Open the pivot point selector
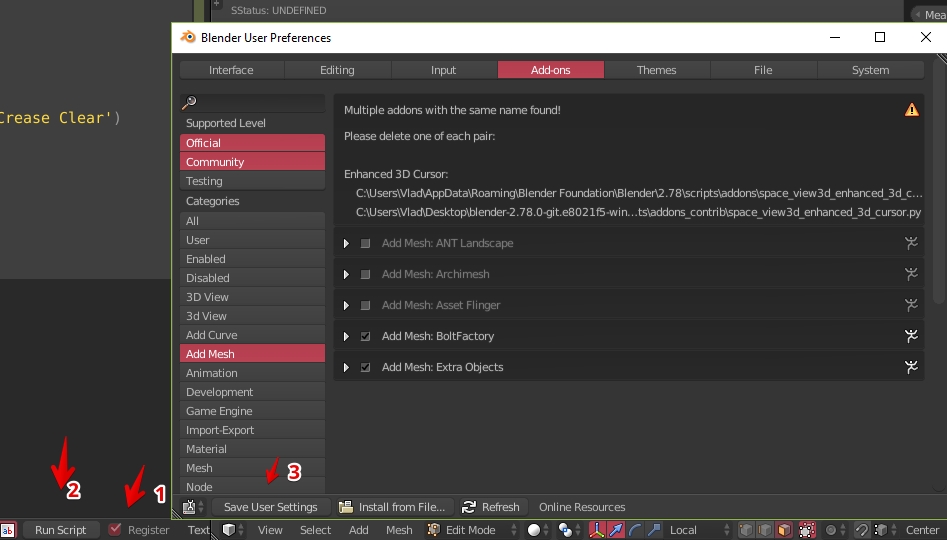947x540 pixels. 570,530
